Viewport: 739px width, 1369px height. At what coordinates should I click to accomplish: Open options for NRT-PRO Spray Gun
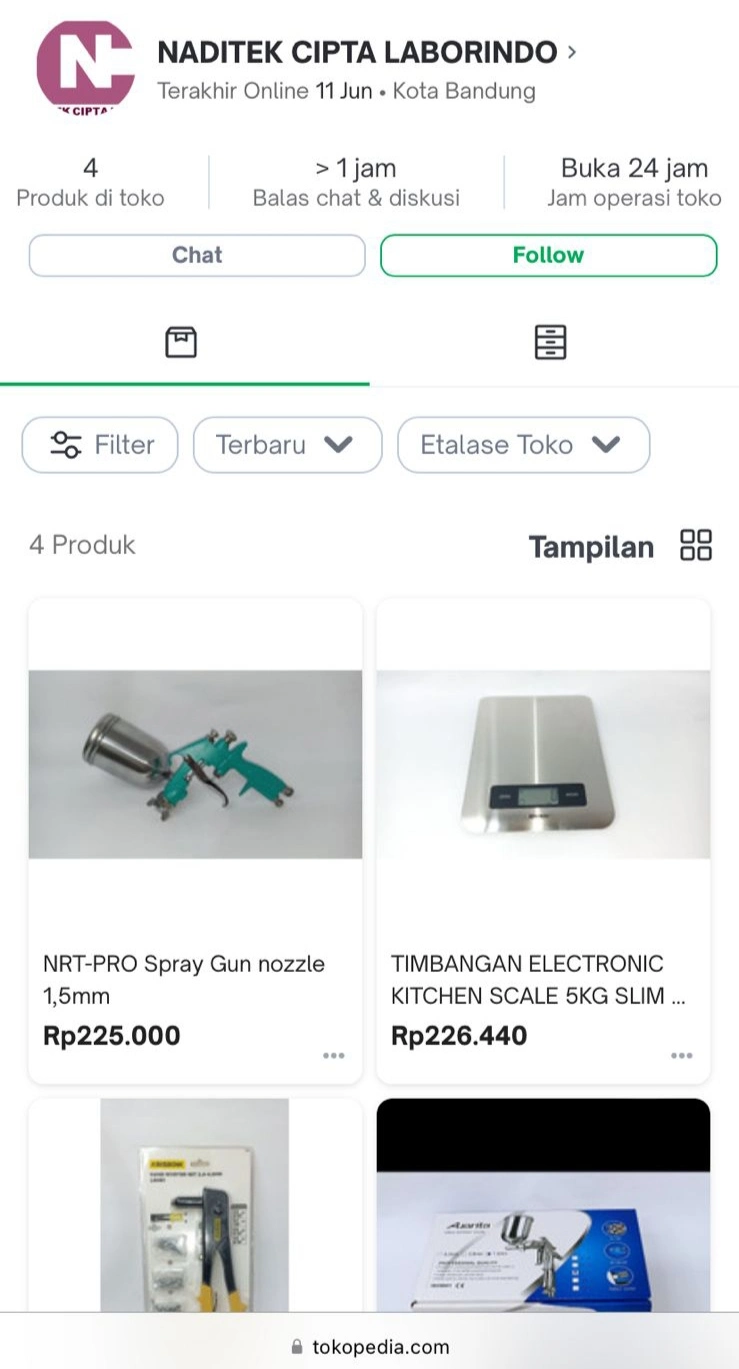pos(333,1056)
